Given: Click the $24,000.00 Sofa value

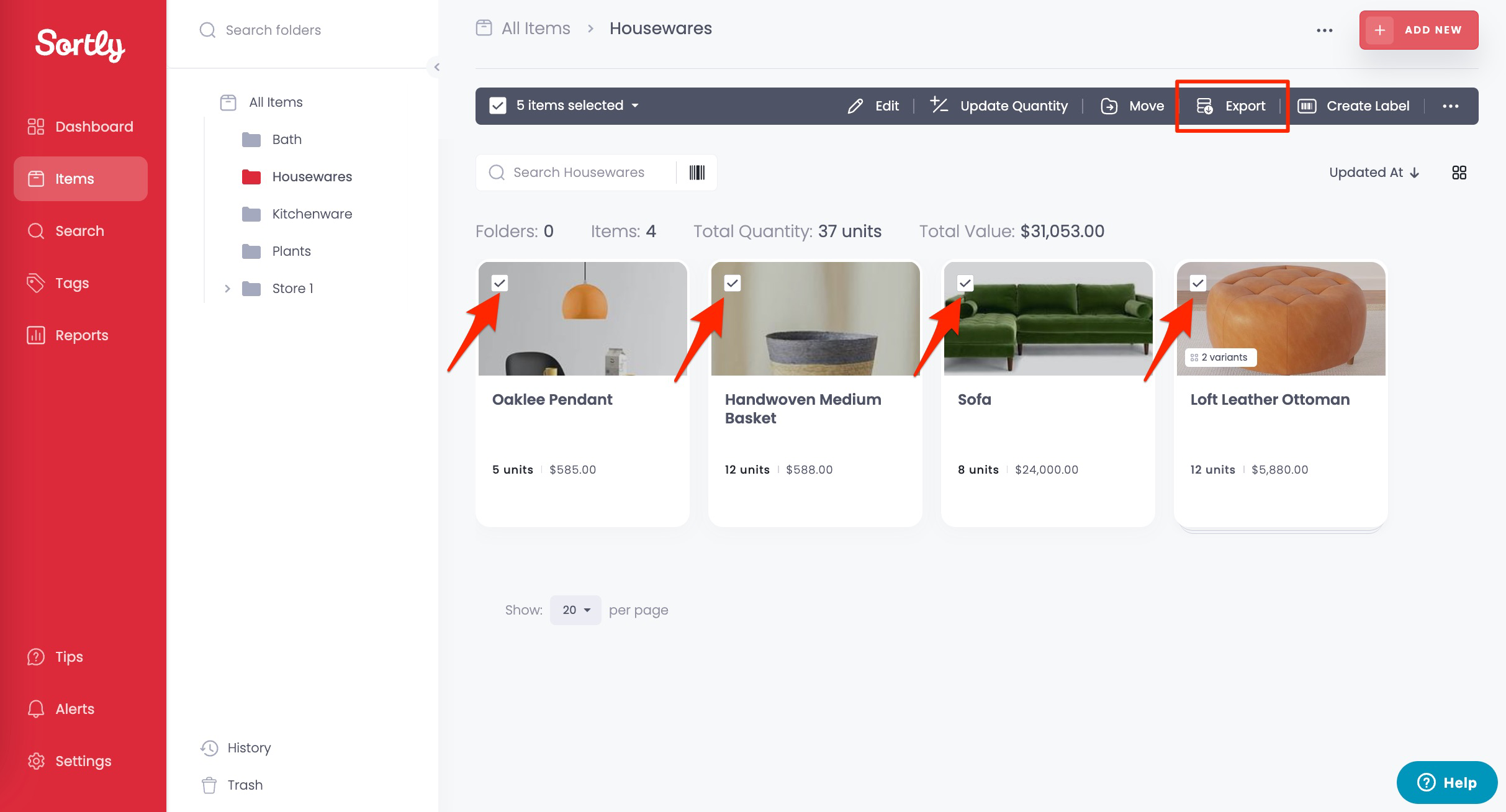Looking at the screenshot, I should tap(1047, 470).
